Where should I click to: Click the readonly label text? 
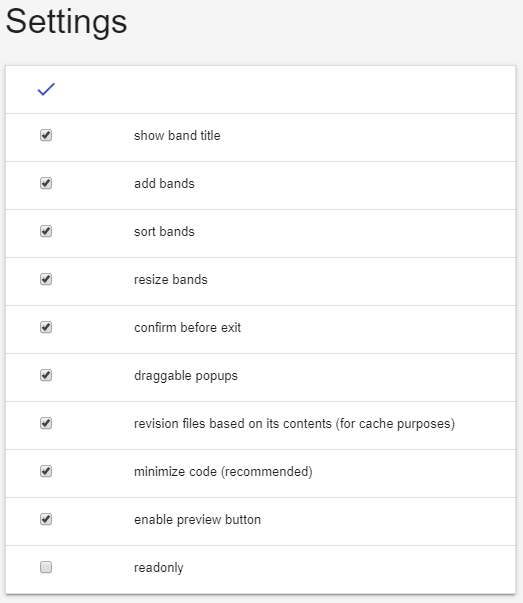pyautogui.click(x=158, y=568)
